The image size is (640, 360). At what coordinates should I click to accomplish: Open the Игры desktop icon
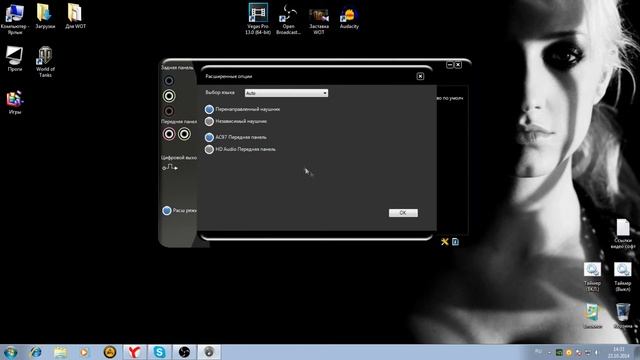(x=15, y=102)
